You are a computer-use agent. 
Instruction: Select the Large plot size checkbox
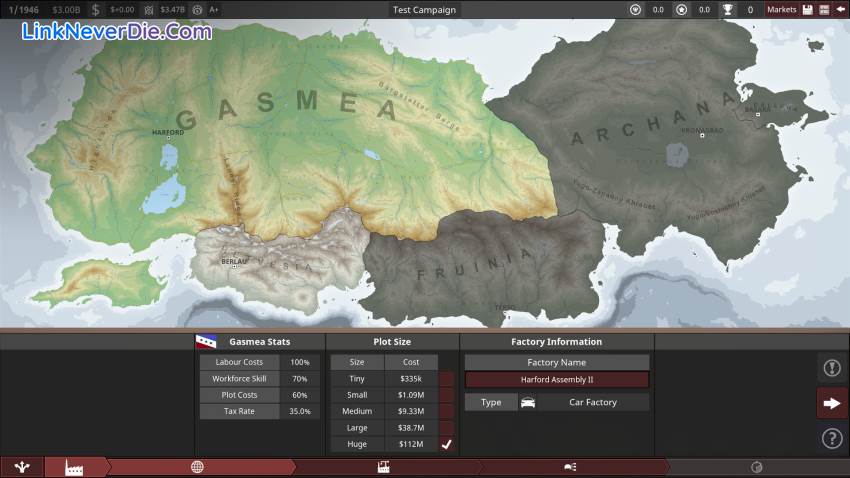447,428
